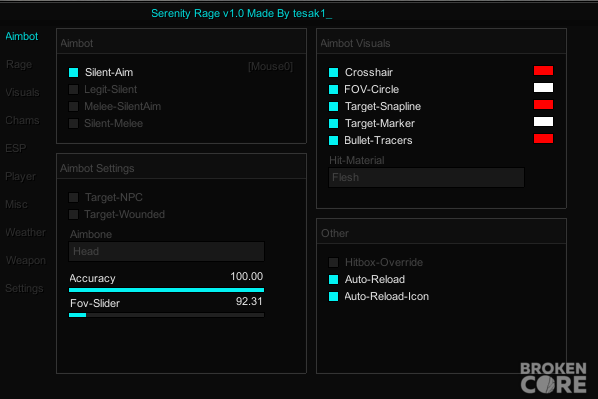Screen dimensions: 598x399
Task: Open the white FOV-Circle color swatch
Action: (543, 88)
